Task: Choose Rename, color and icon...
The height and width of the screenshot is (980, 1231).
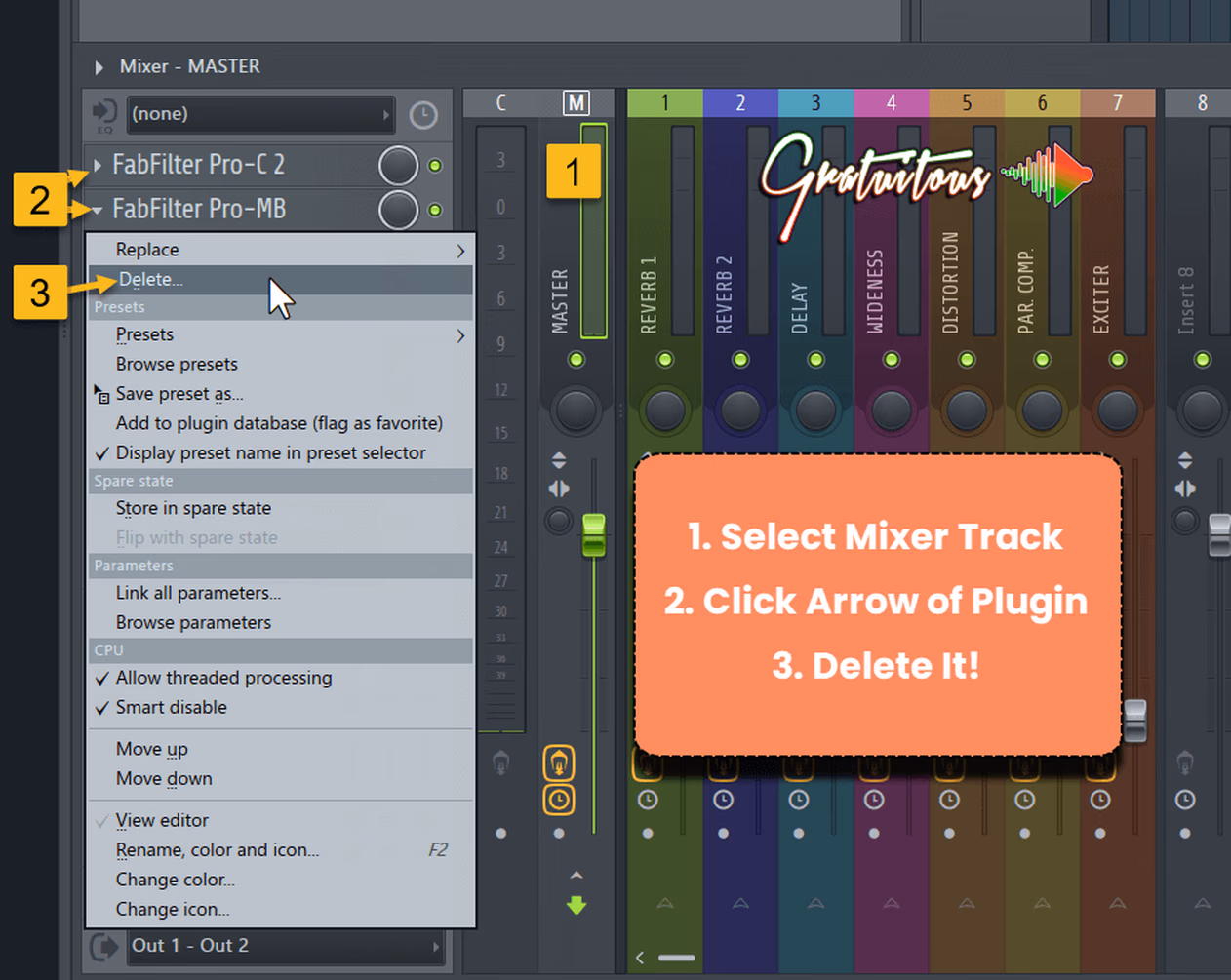Action: point(280,850)
